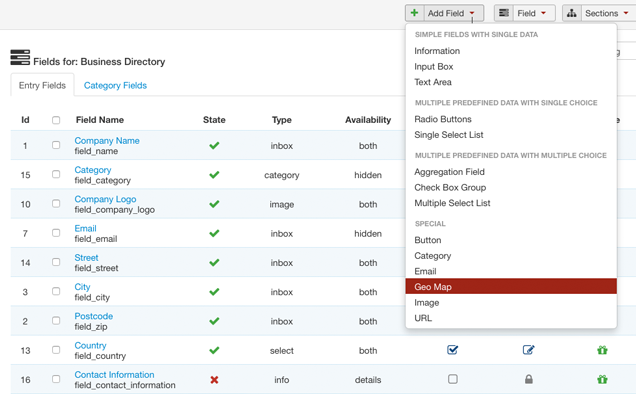The image size is (636, 394).
Task: Click the green check state for Company Logo
Action: tap(214, 204)
